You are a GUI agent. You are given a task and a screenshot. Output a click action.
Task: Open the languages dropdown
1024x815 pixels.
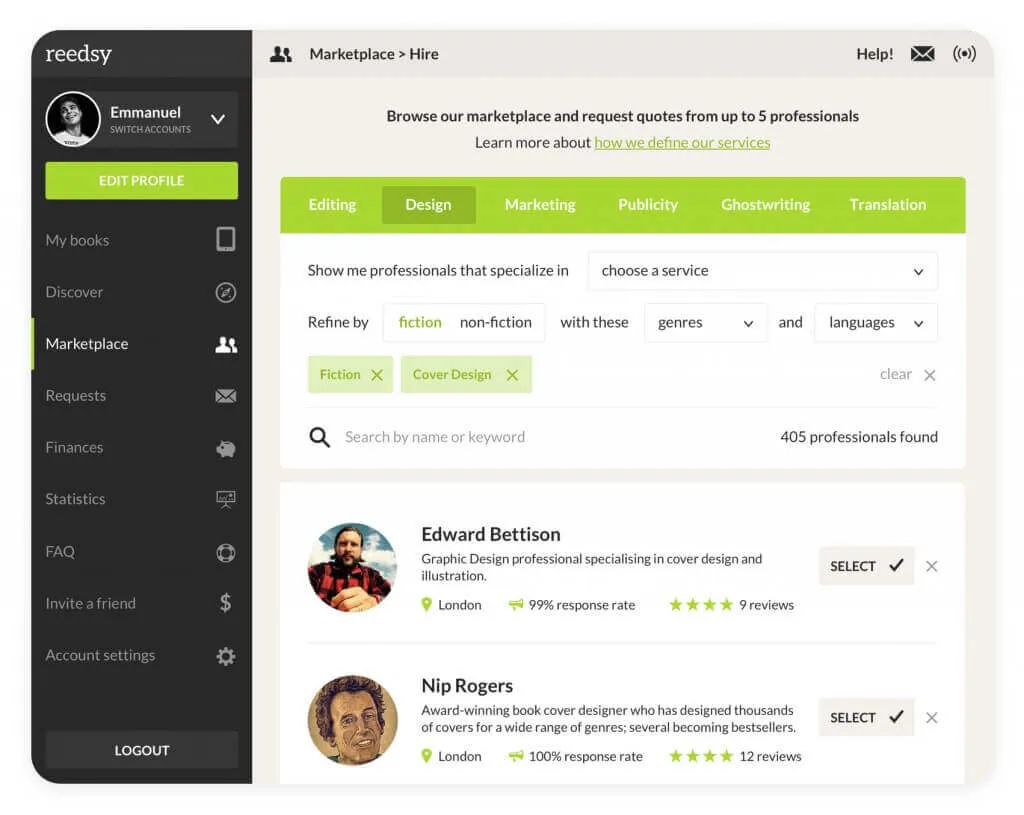click(x=876, y=323)
